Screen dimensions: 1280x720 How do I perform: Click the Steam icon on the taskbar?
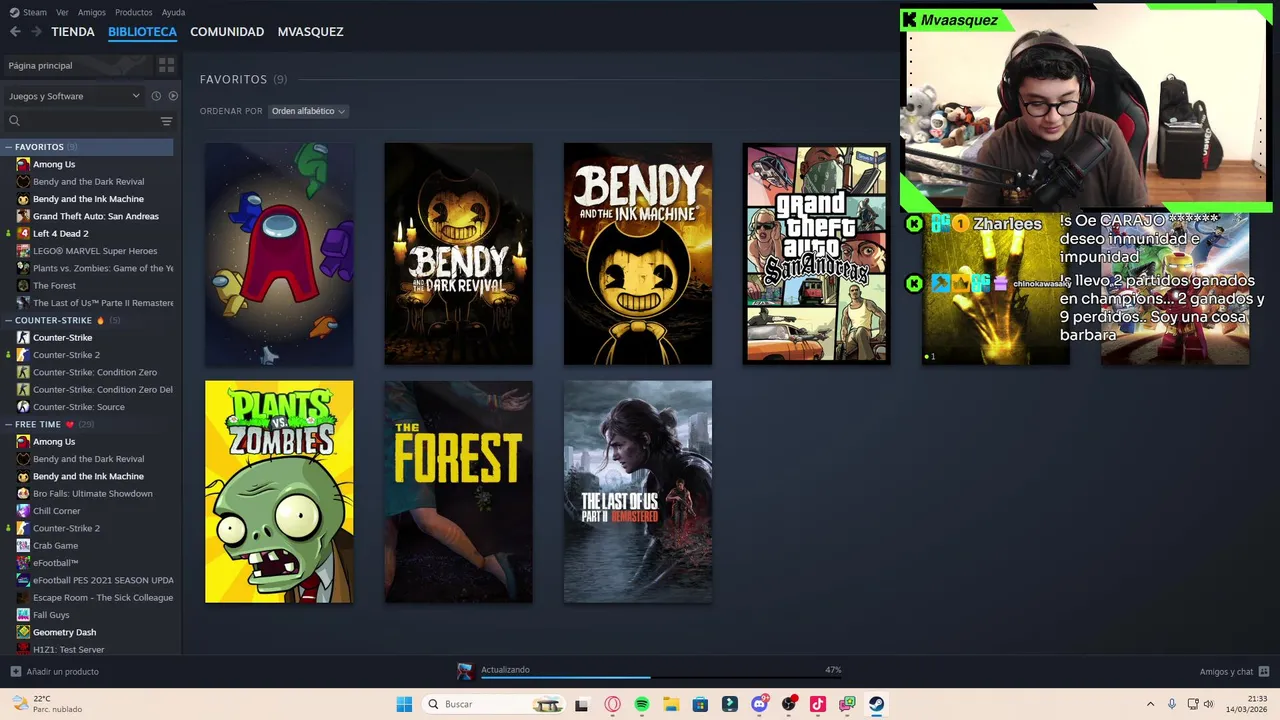876,704
